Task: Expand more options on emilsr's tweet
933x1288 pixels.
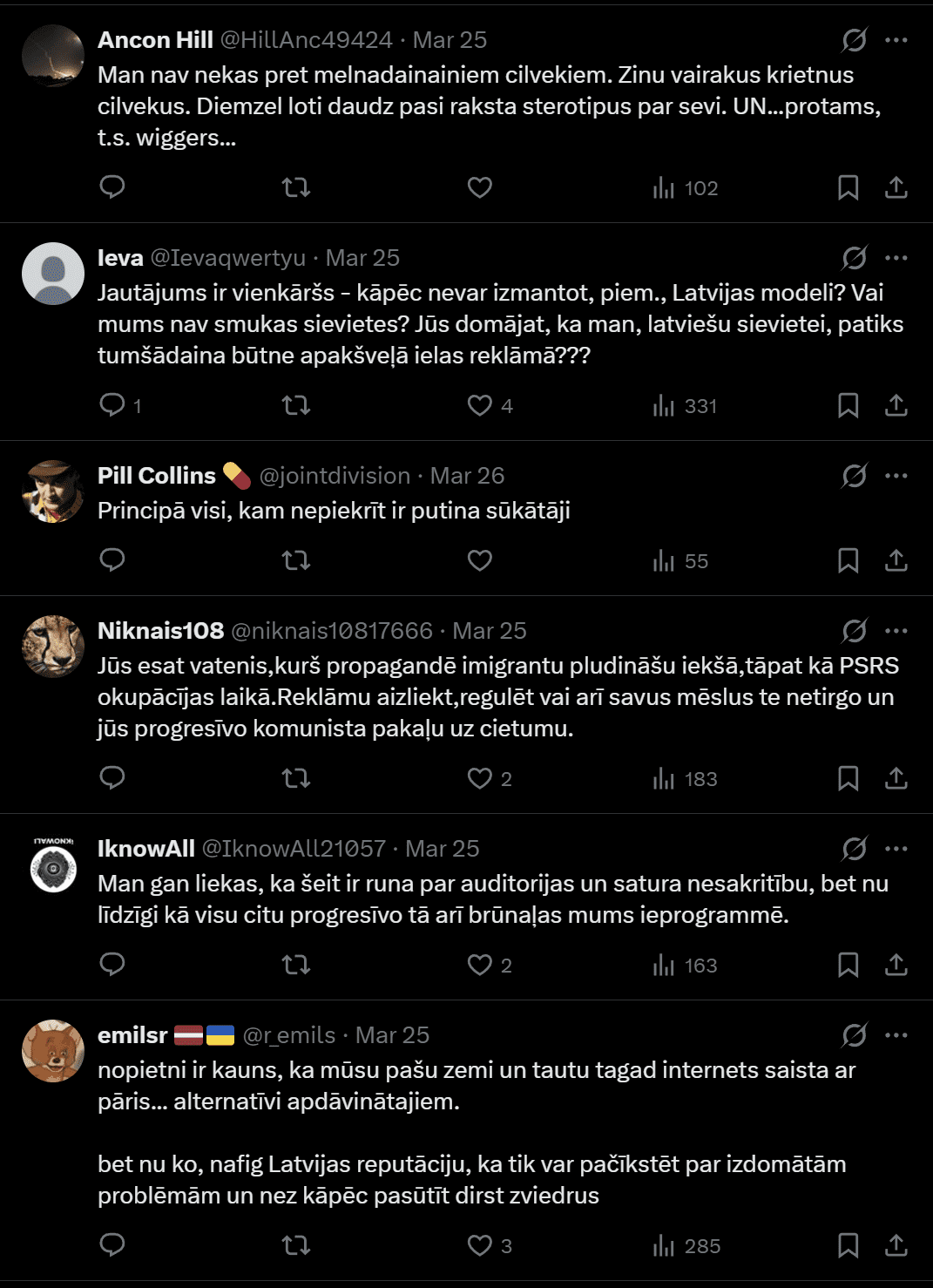Action: 896,1035
